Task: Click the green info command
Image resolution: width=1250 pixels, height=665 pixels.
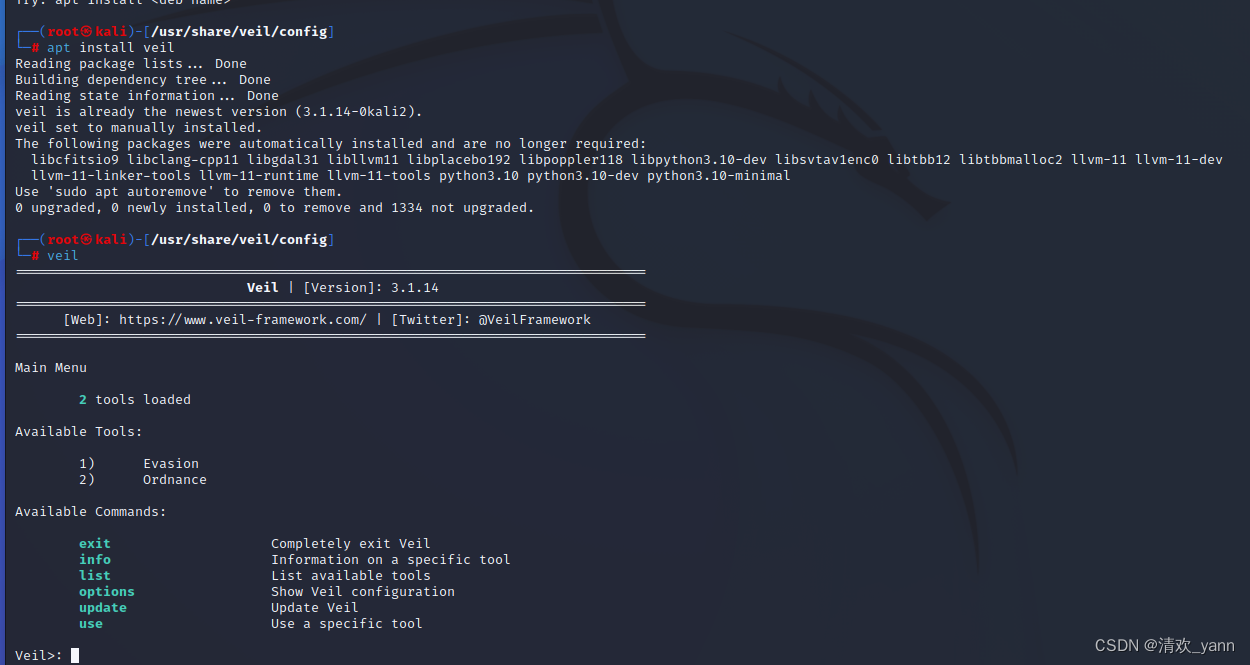Action: click(x=95, y=560)
